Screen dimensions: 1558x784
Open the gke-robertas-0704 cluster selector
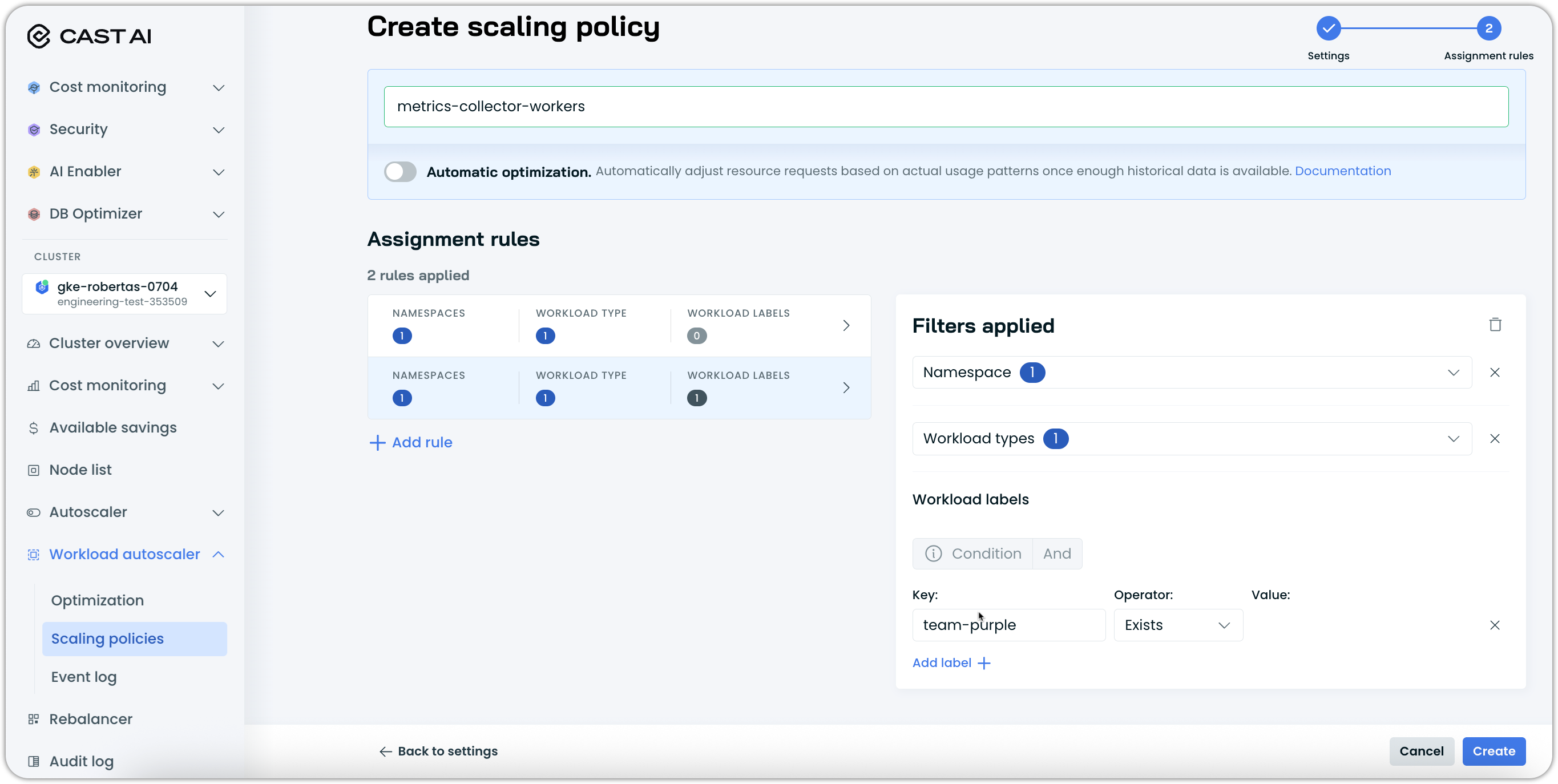pyautogui.click(x=124, y=294)
